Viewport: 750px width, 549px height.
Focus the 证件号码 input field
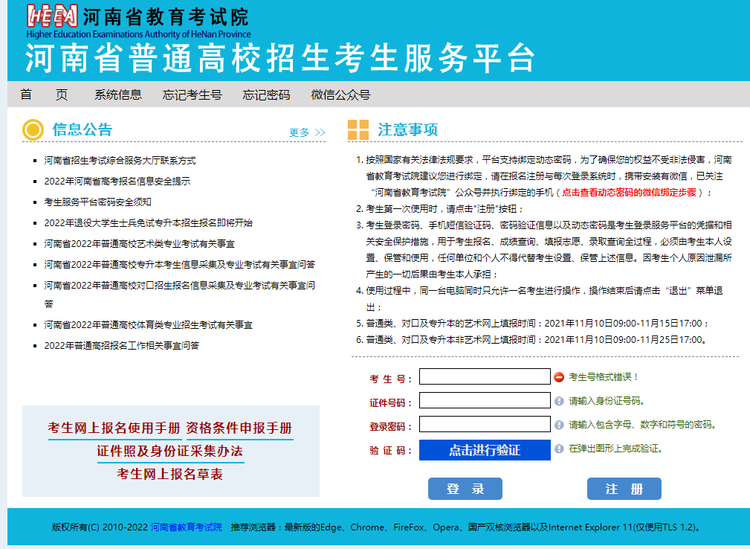coord(485,400)
